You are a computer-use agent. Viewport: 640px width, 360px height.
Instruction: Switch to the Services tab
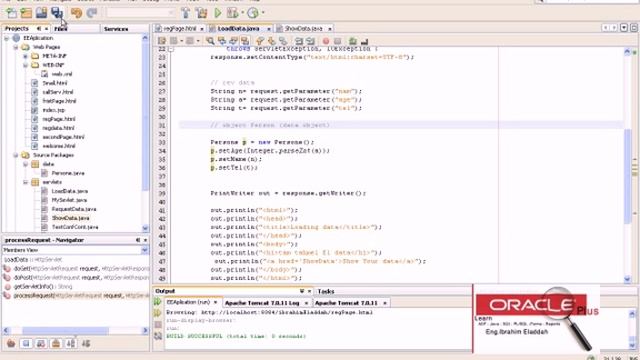click(x=116, y=29)
